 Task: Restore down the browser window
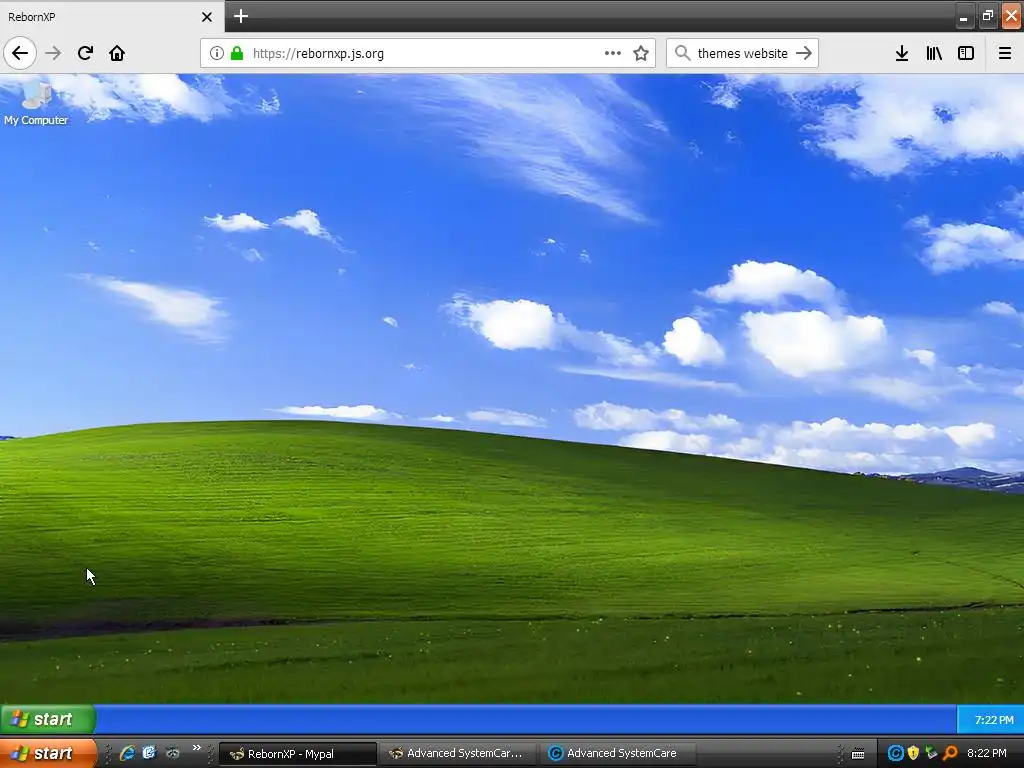point(987,16)
